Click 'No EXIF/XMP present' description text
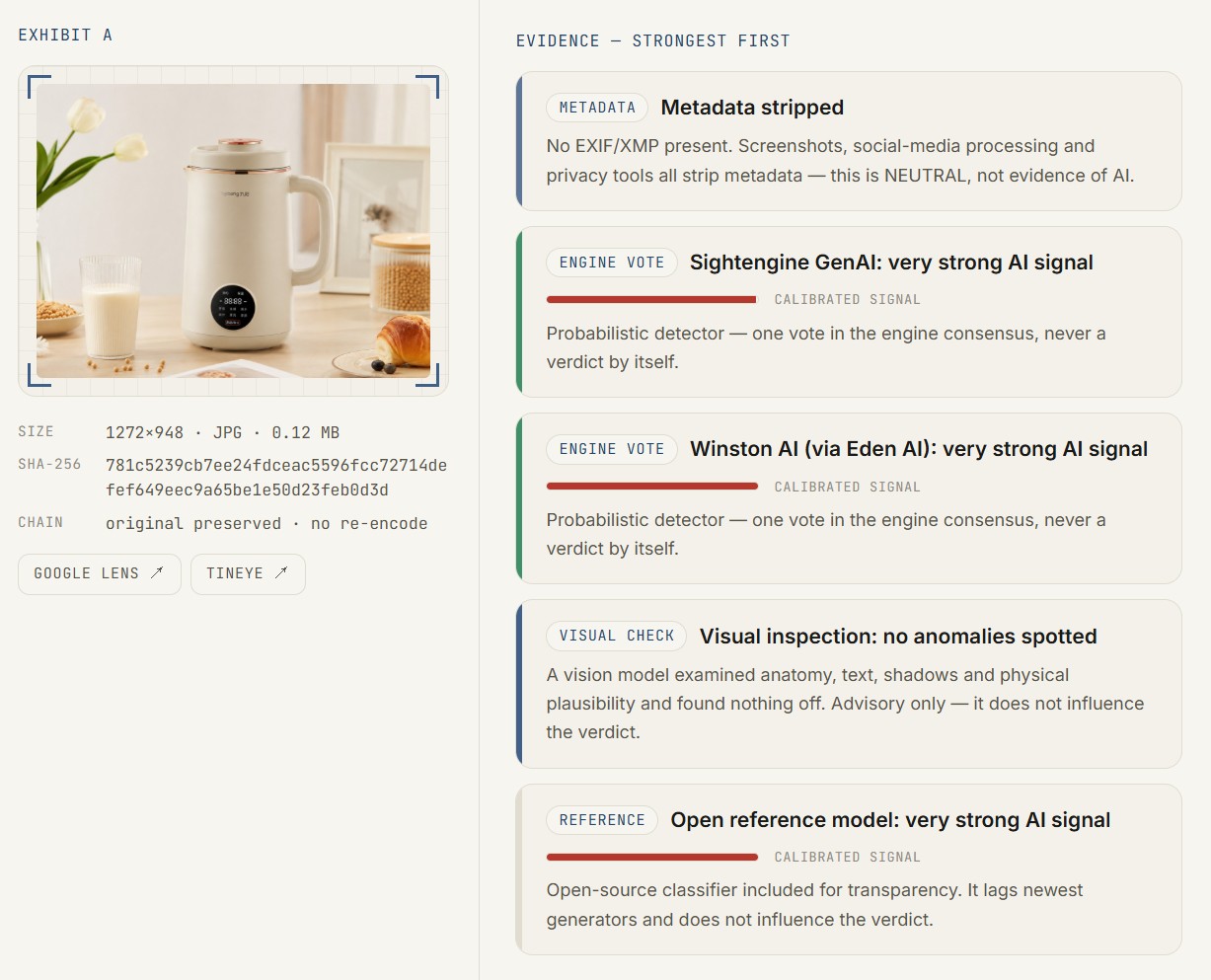 click(x=840, y=161)
